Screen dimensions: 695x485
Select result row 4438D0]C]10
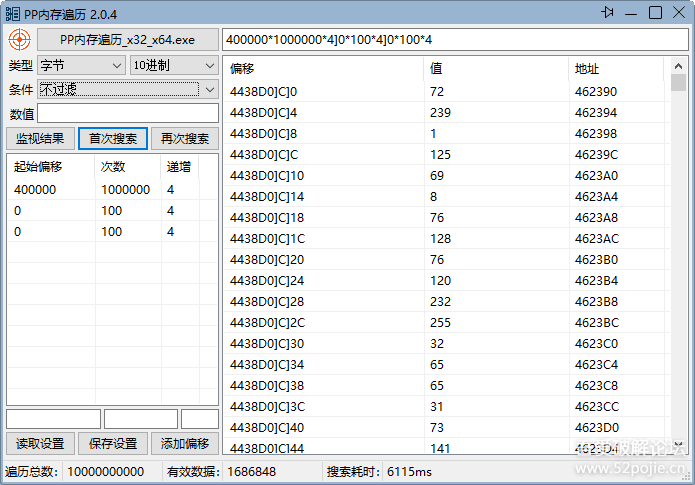tap(447, 176)
